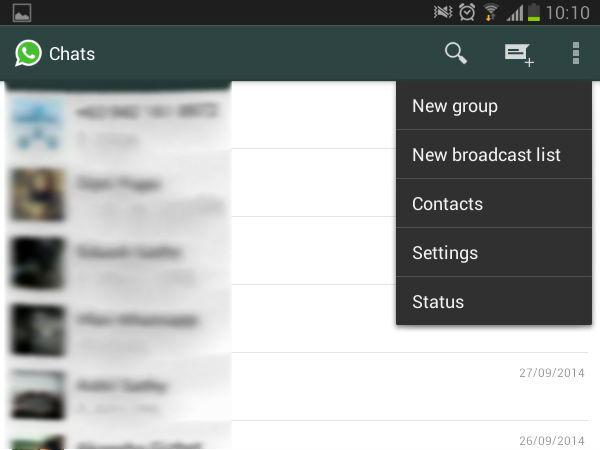The image size is (600, 450).
Task: Tap the 10:10 clock in status bar
Action: 568,12
